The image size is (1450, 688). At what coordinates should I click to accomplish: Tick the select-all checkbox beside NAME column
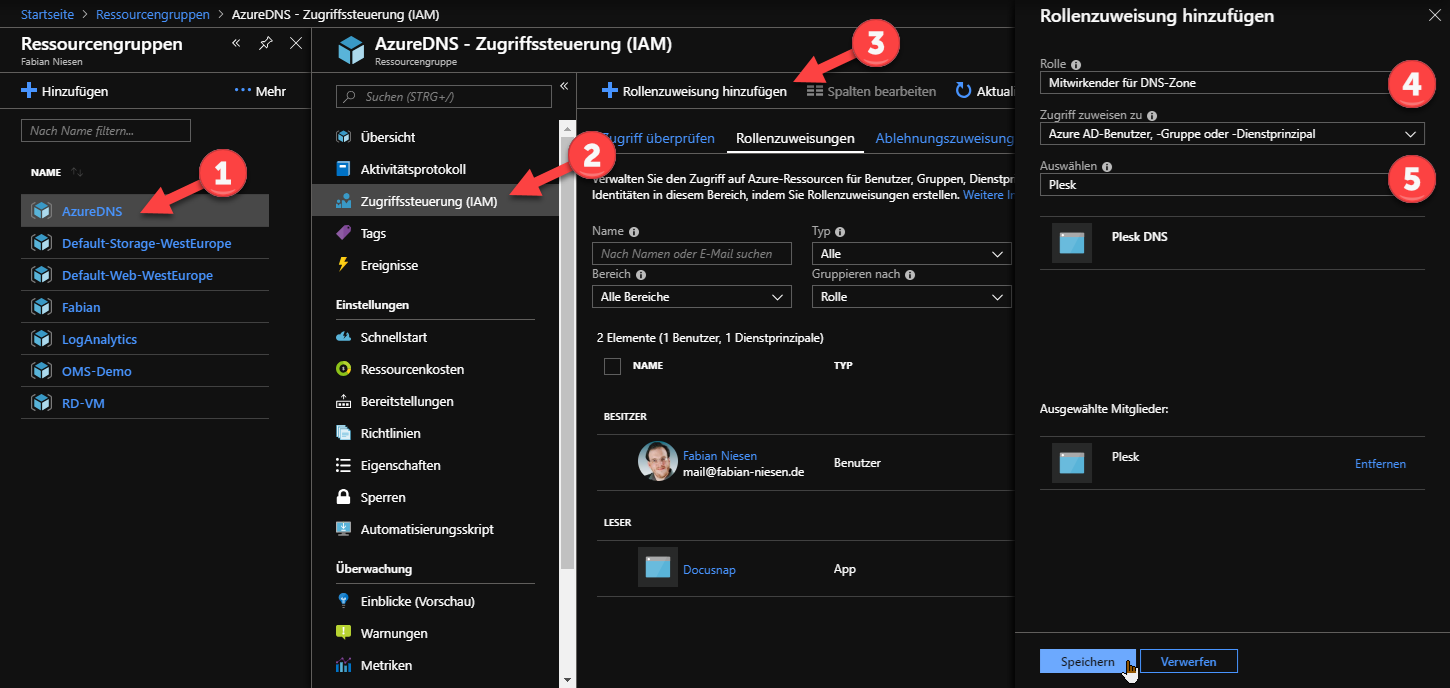(x=612, y=366)
